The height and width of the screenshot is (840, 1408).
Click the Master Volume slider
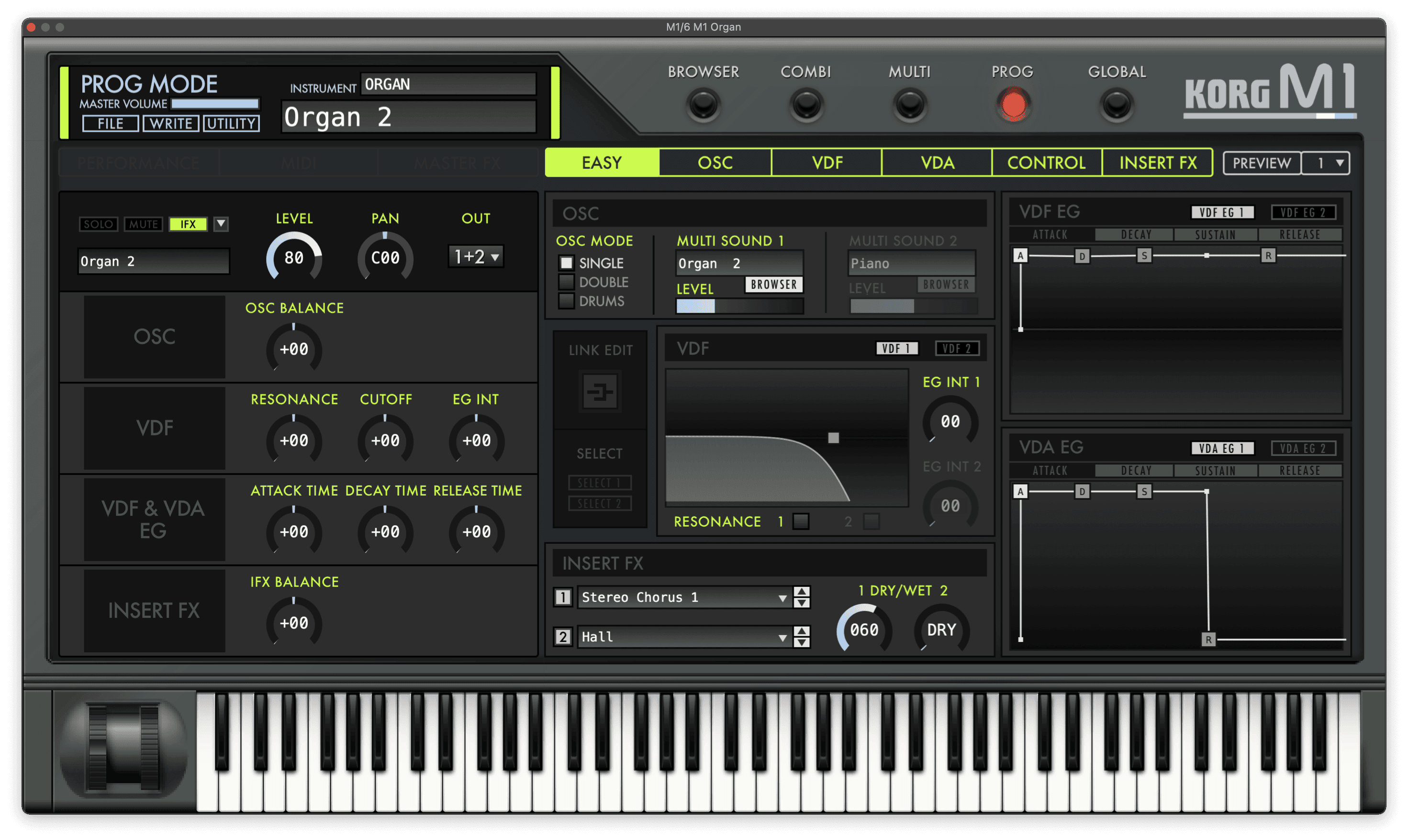(x=215, y=104)
